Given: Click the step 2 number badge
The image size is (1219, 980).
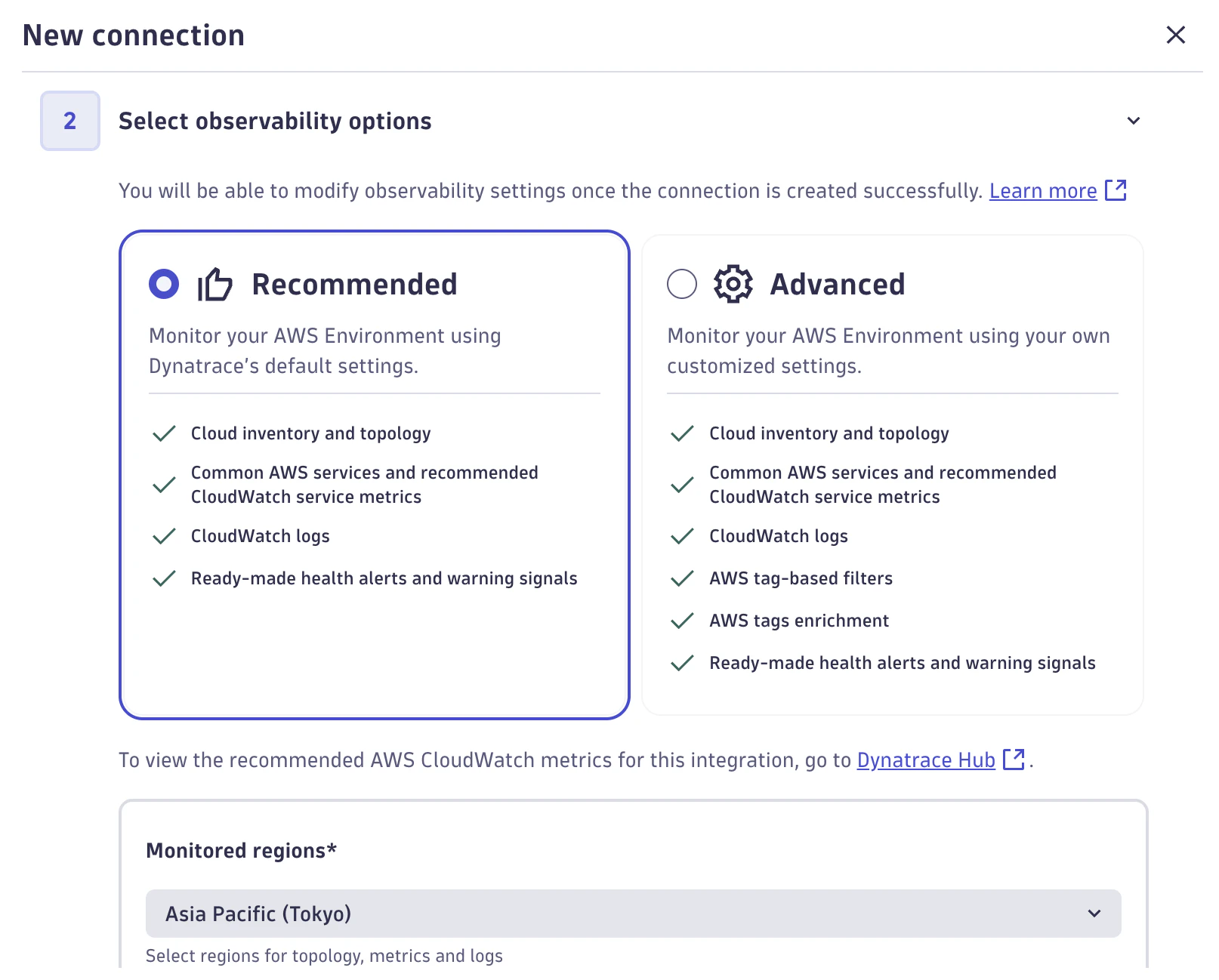Looking at the screenshot, I should [70, 121].
